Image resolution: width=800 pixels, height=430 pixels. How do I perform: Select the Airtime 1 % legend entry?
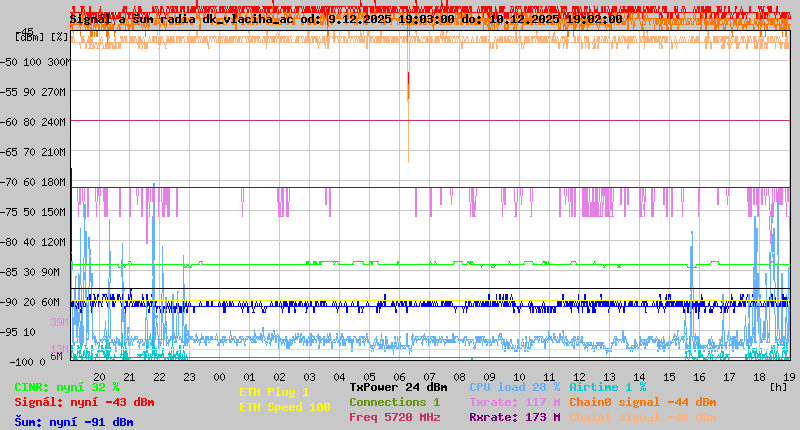(607, 386)
